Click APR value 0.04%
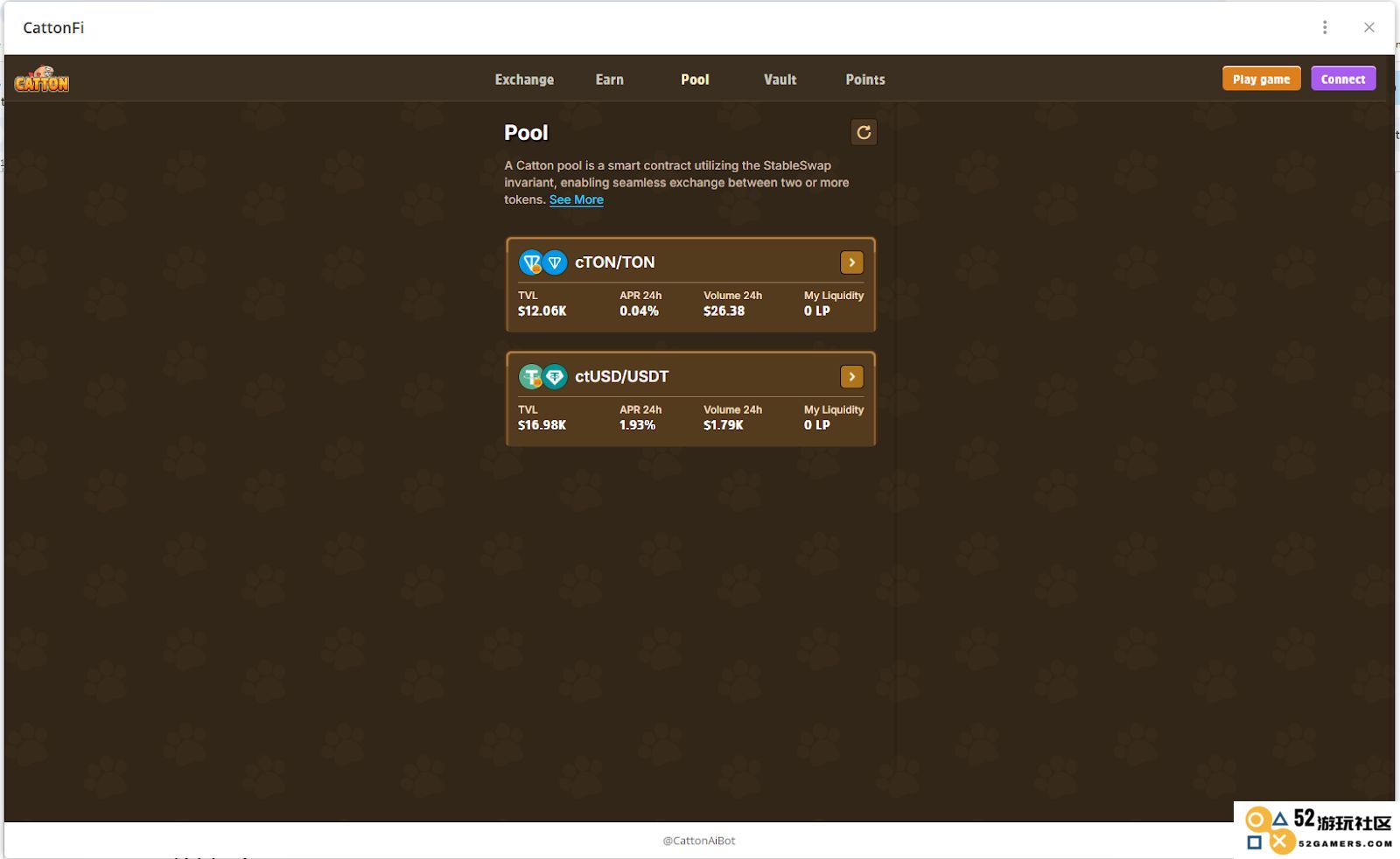This screenshot has height=859, width=1400. [x=639, y=311]
